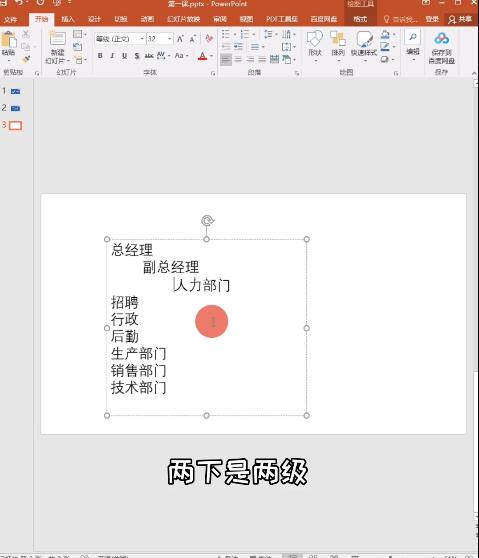Toggle italic formatting button
Screen dimensions: 479x558
pyautogui.click(x=112, y=56)
